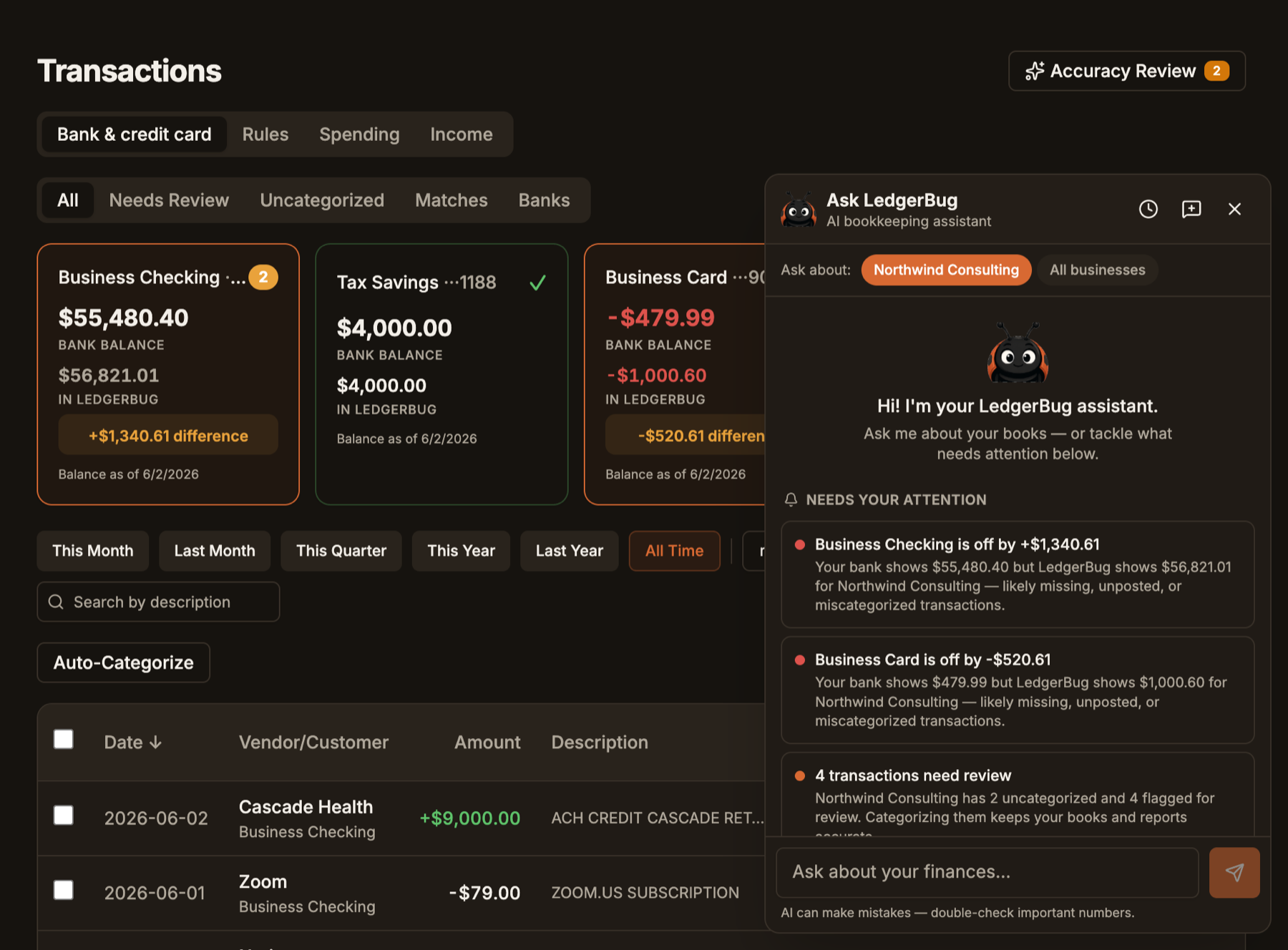The width and height of the screenshot is (1288, 950).
Task: Select the Business Checking account card
Action: pyautogui.click(x=168, y=374)
